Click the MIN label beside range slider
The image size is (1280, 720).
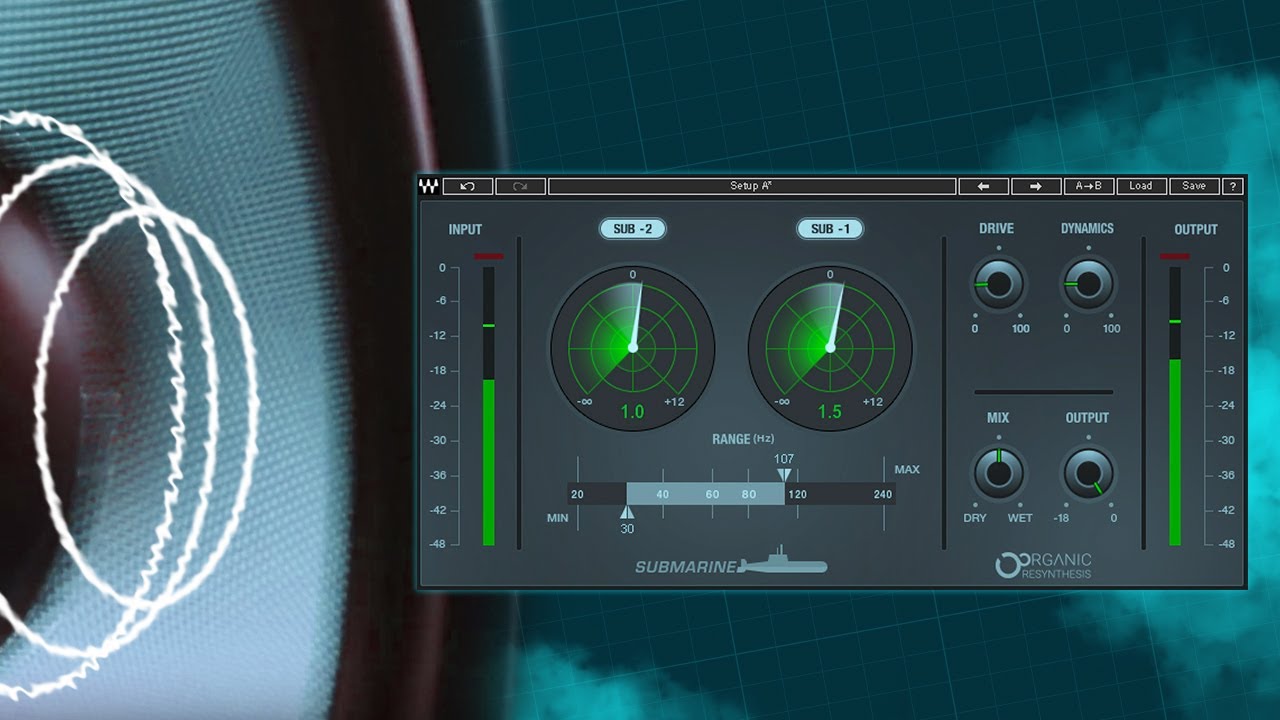558,518
